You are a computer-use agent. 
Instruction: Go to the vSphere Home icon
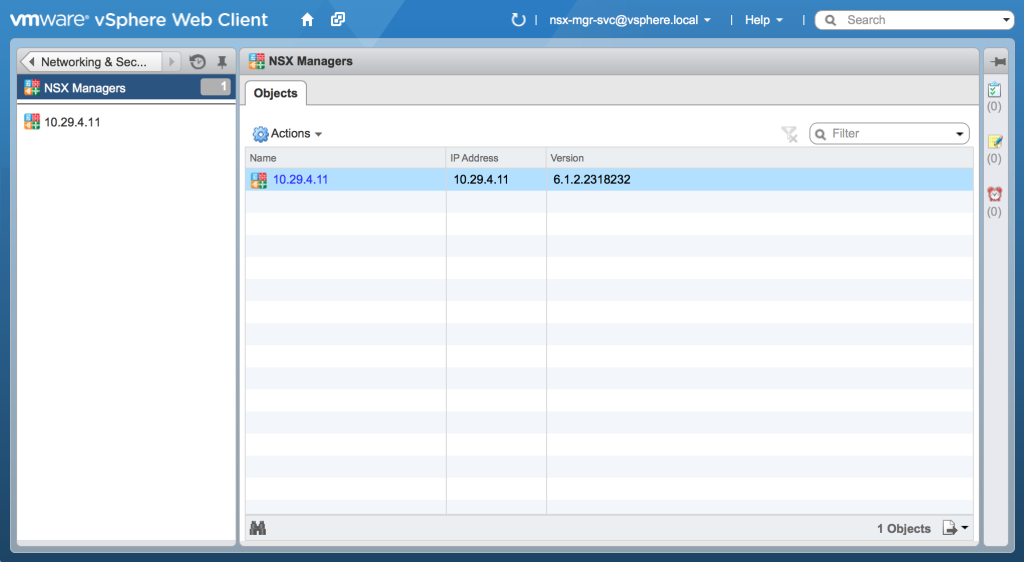point(307,20)
